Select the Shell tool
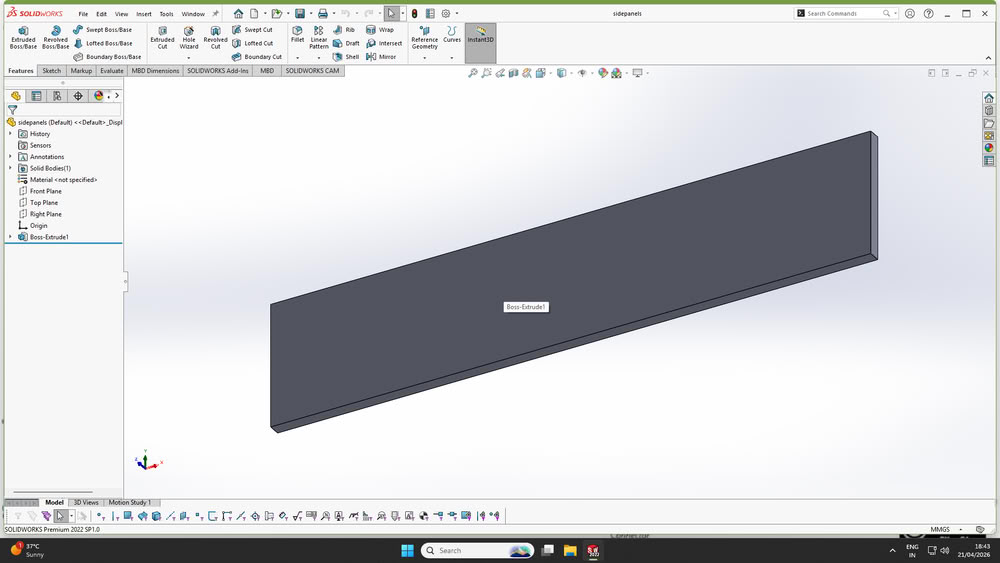This screenshot has width=1000, height=563. coord(346,57)
